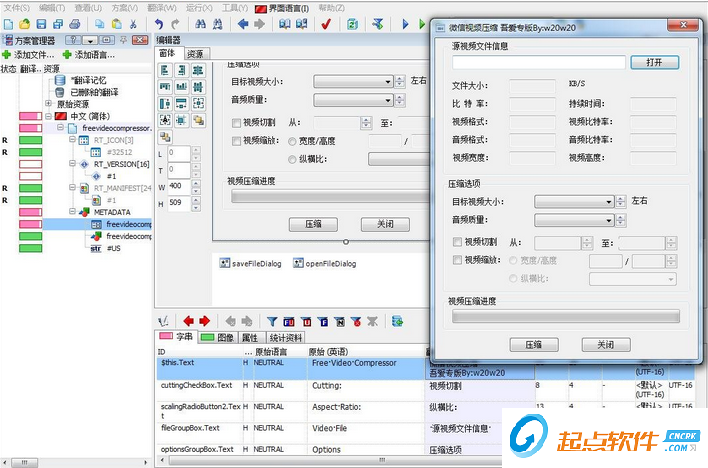Viewport: 708px width, 468px height.
Task: Click the blue funnel filter icon
Action: point(272,321)
